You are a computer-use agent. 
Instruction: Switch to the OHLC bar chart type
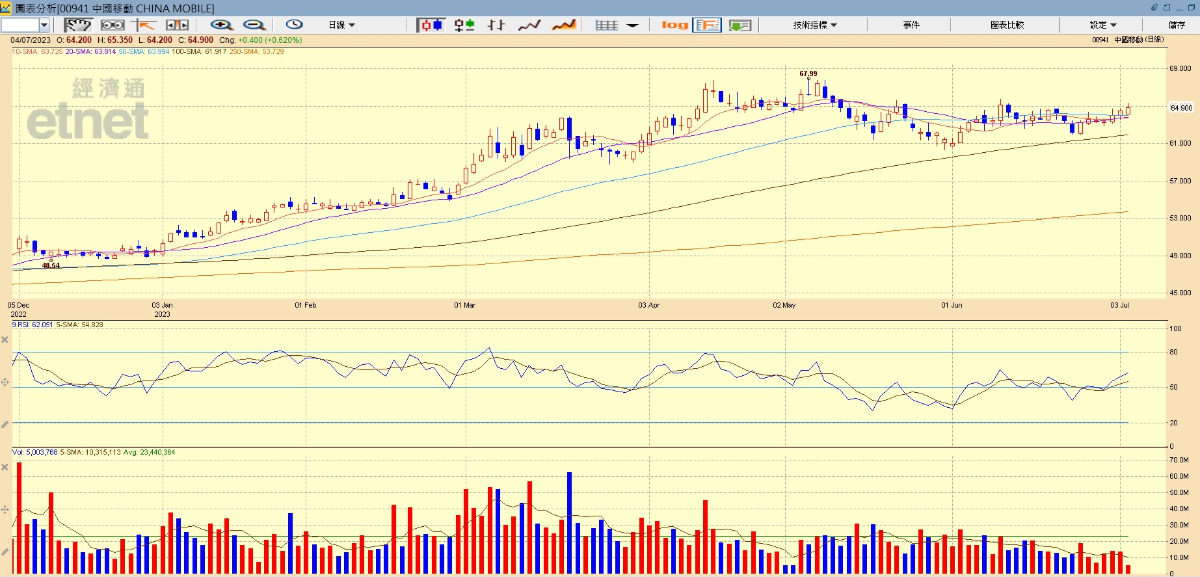(464, 24)
